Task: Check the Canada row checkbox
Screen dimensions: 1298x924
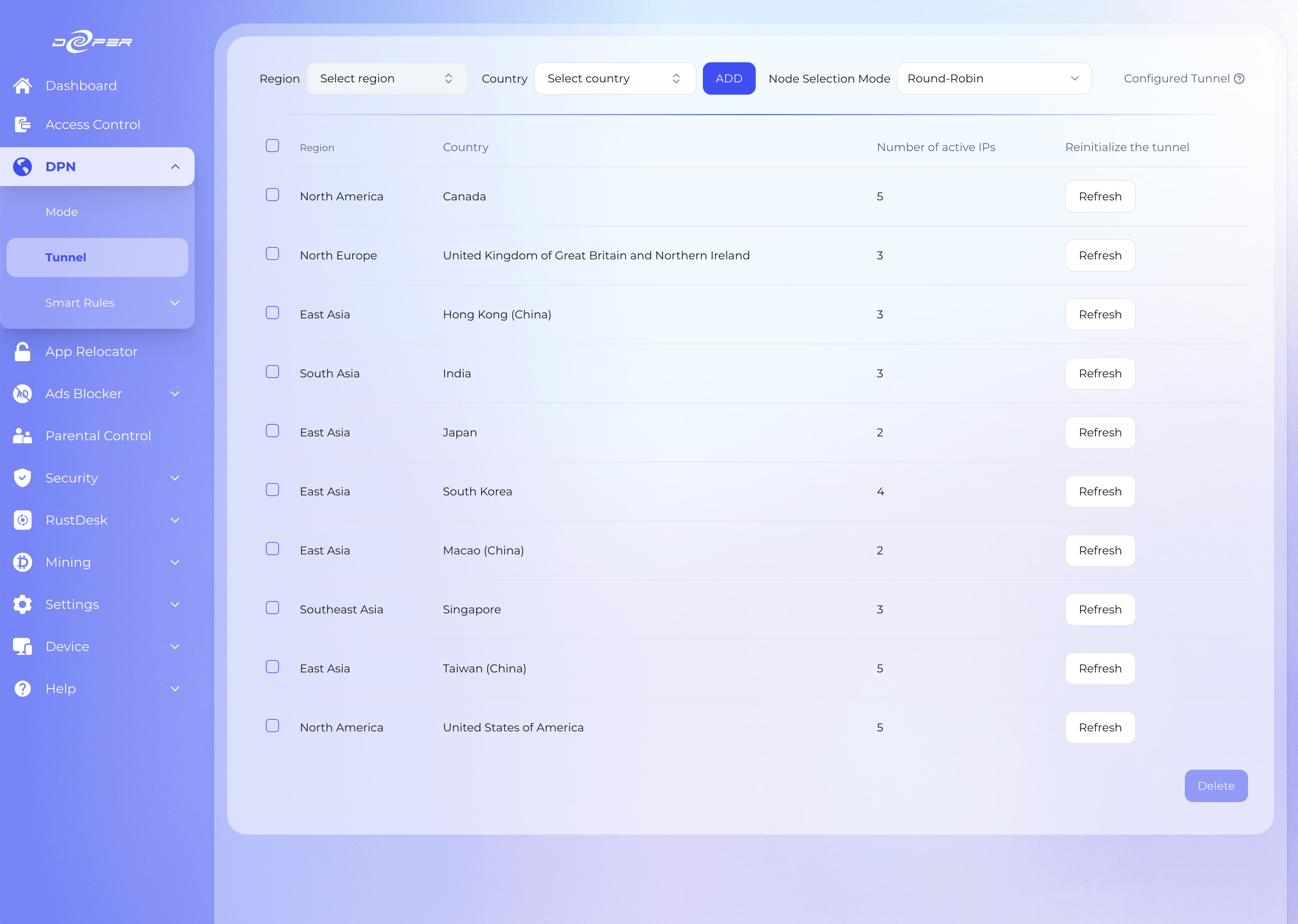Action: pos(272,195)
